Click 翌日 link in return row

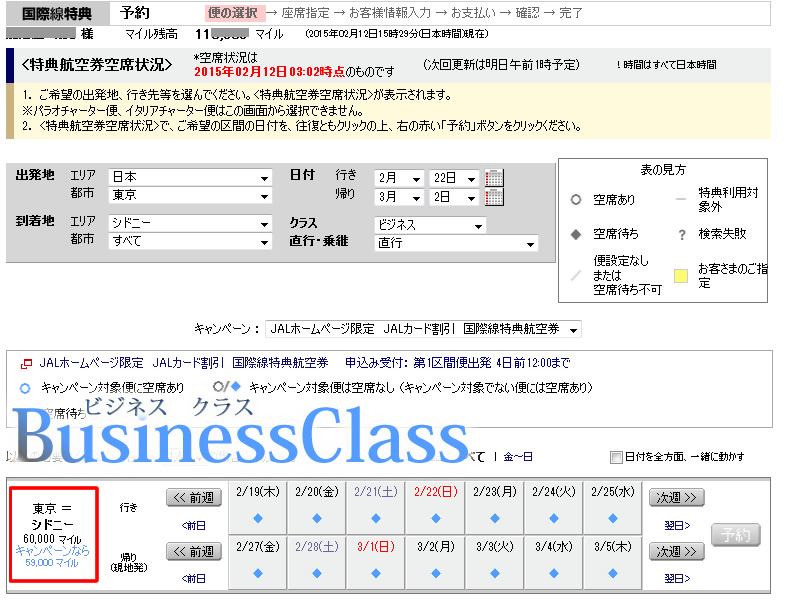(677, 578)
